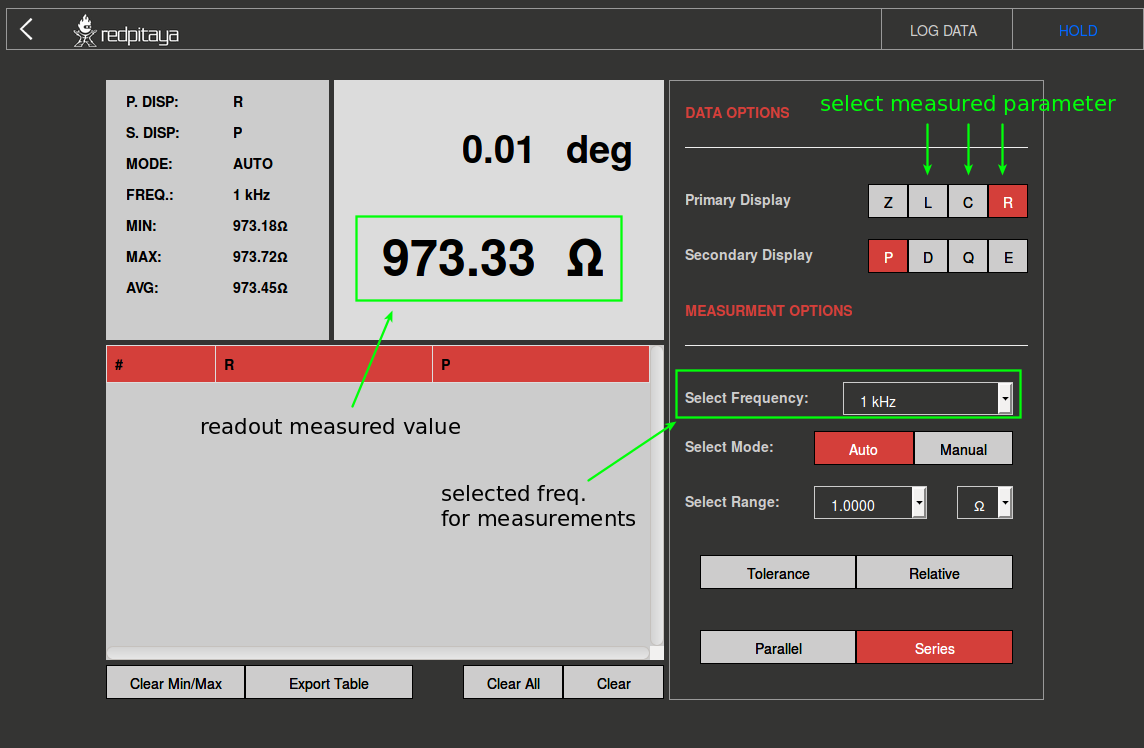
Task: Select Z as primary display parameter
Action: pos(888,201)
